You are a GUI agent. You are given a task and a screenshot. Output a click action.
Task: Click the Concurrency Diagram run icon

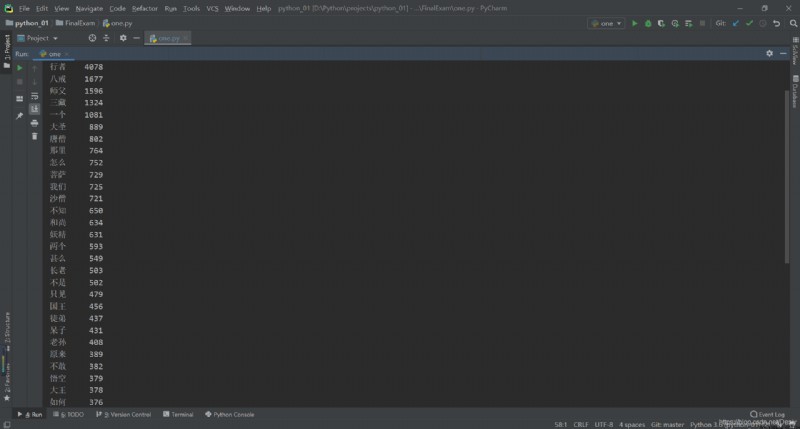[688, 23]
